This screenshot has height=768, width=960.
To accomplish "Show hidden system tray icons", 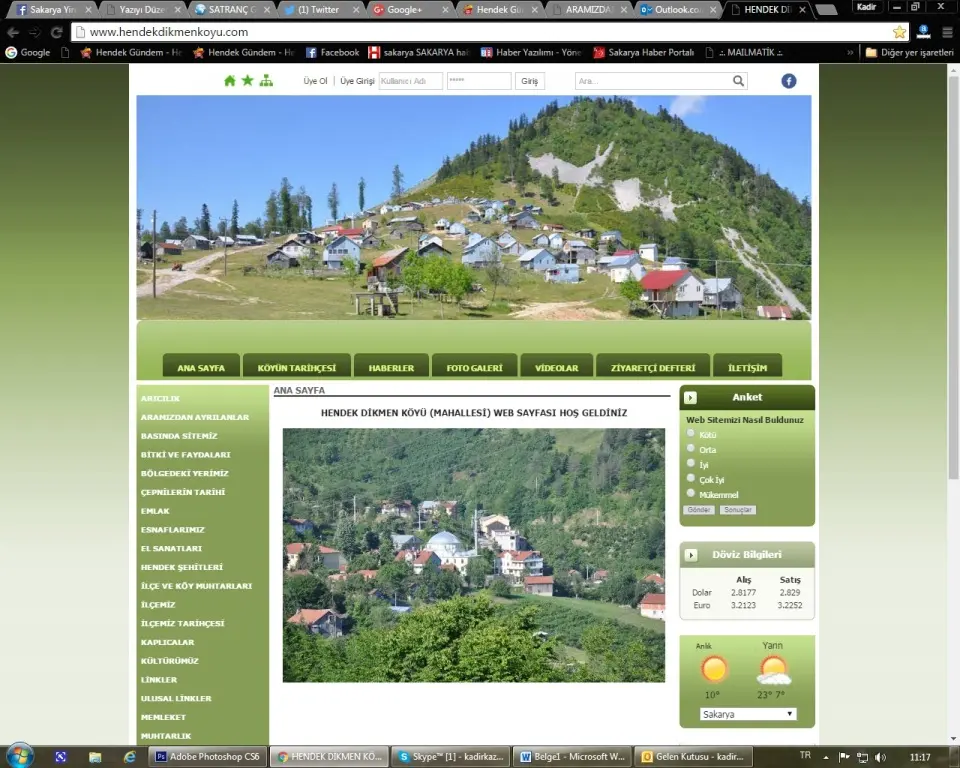I will point(825,758).
